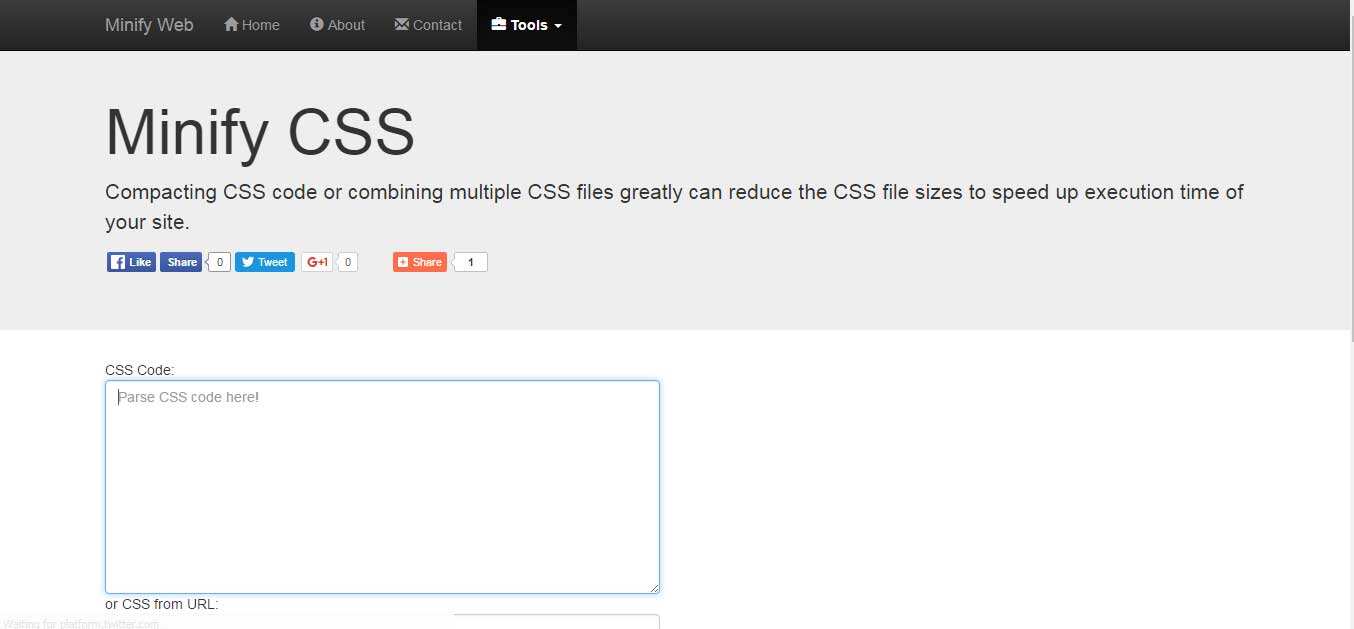Click the Contact envelope icon
Image resolution: width=1354 pixels, height=629 pixels.
point(402,24)
